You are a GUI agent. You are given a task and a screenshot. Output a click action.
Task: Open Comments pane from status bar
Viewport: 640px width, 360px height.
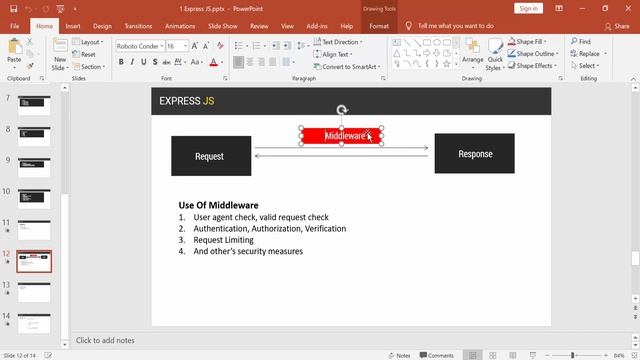436,356
